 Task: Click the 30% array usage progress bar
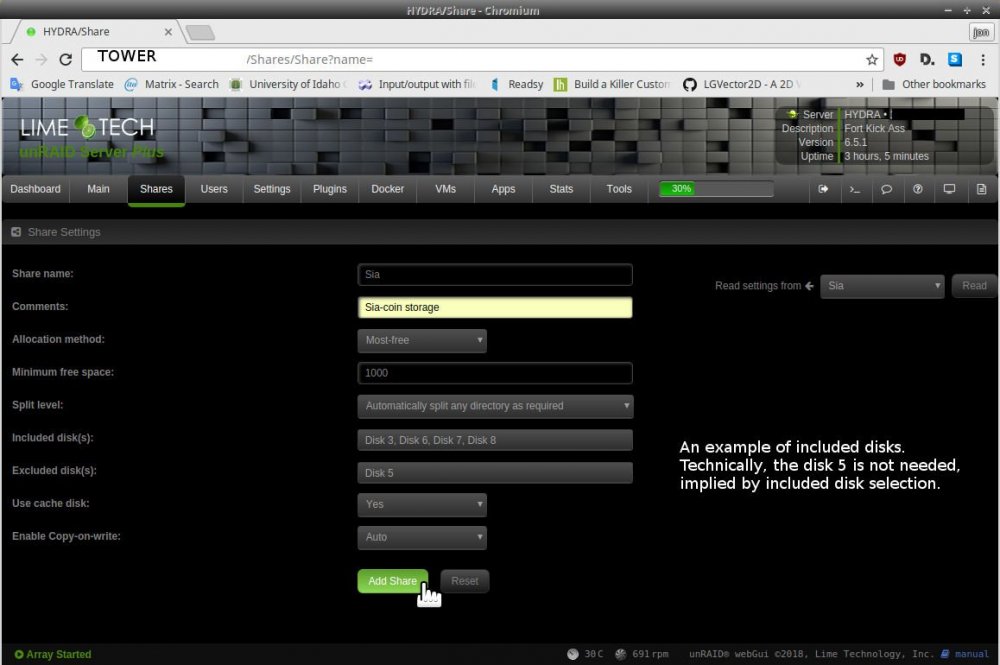[x=716, y=189]
